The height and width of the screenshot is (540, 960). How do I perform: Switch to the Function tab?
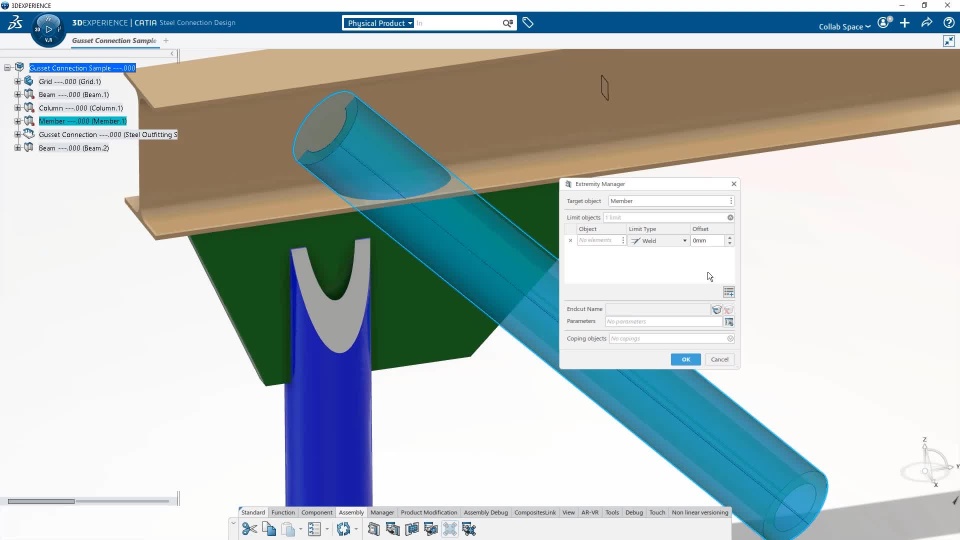(x=283, y=512)
